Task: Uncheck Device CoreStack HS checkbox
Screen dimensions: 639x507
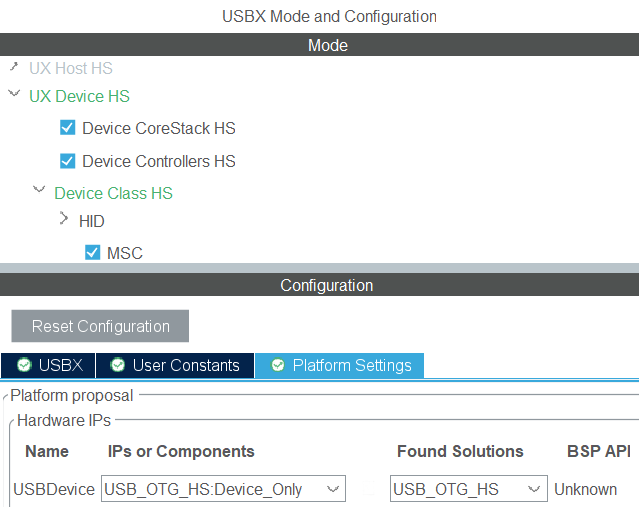Action: [x=68, y=128]
